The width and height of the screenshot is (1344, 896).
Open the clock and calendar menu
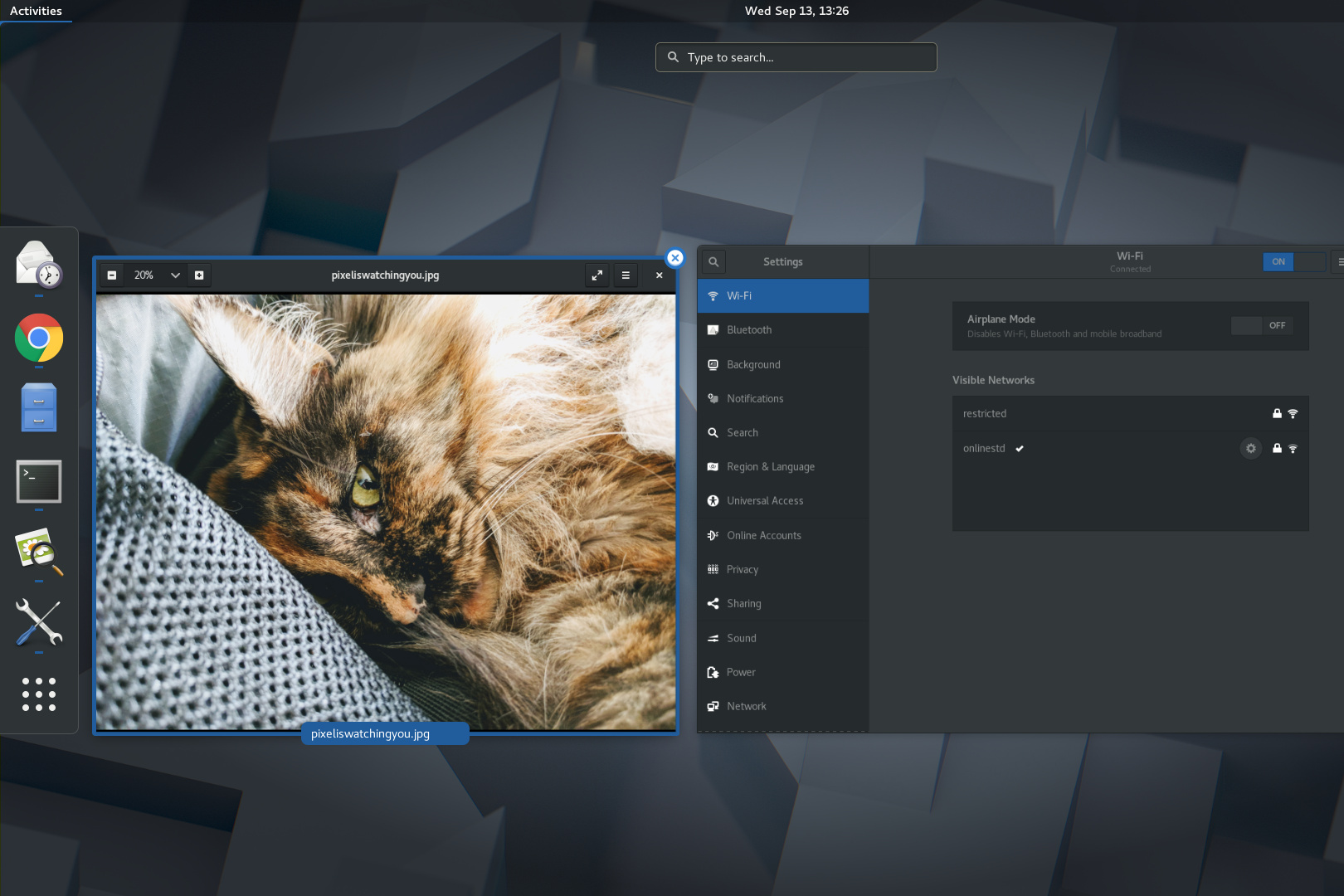(x=796, y=11)
